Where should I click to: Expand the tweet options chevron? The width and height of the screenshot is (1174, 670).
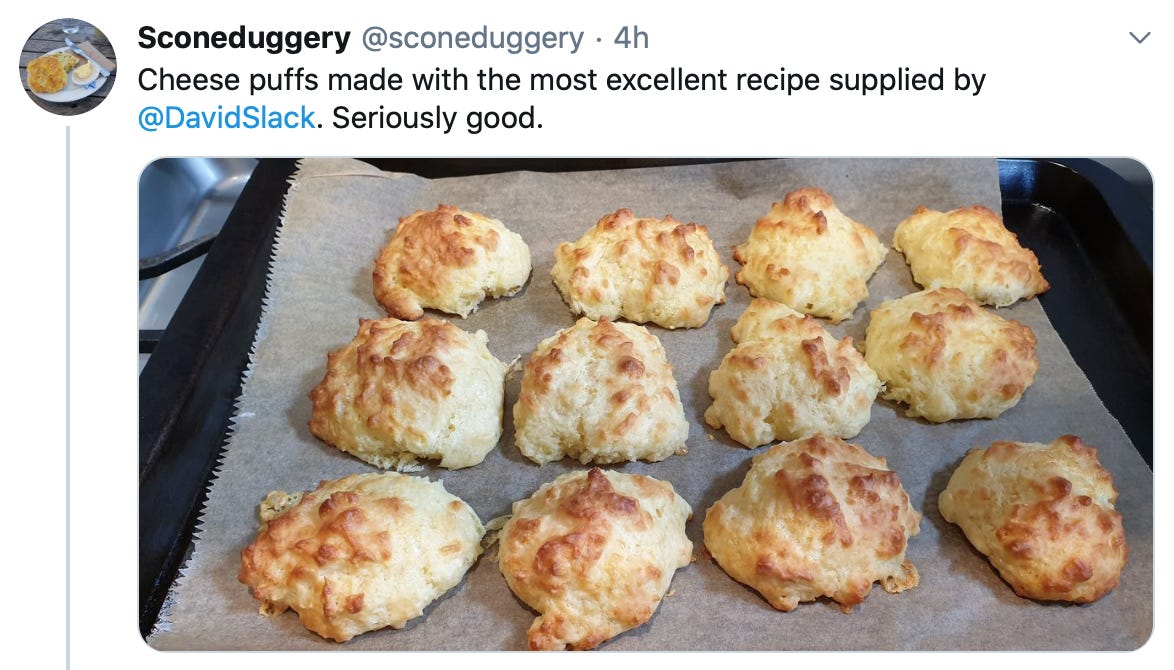tap(1140, 37)
